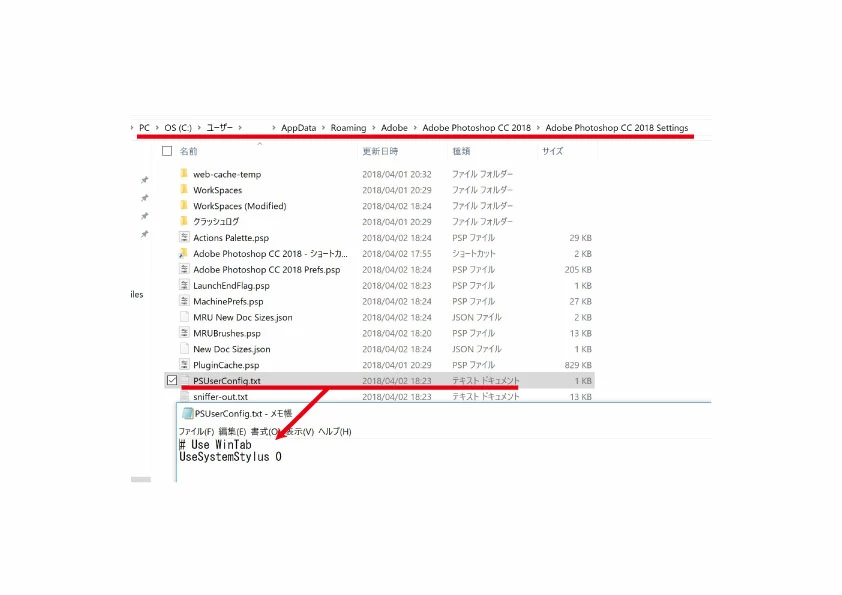Expand the chevron after OS (C:)
This screenshot has width=842, height=595.
pyautogui.click(x=199, y=128)
